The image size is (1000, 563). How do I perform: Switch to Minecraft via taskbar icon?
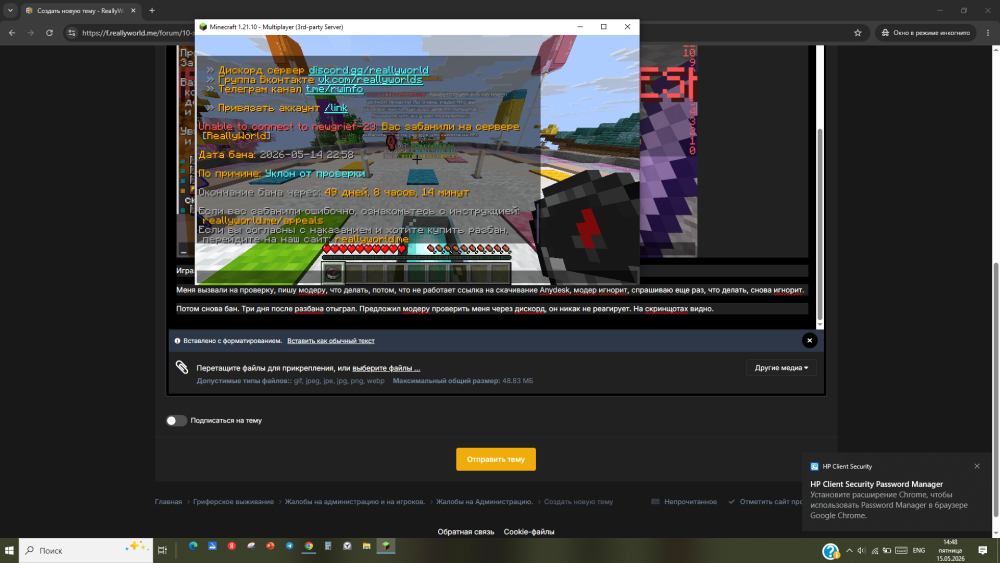(x=385, y=546)
